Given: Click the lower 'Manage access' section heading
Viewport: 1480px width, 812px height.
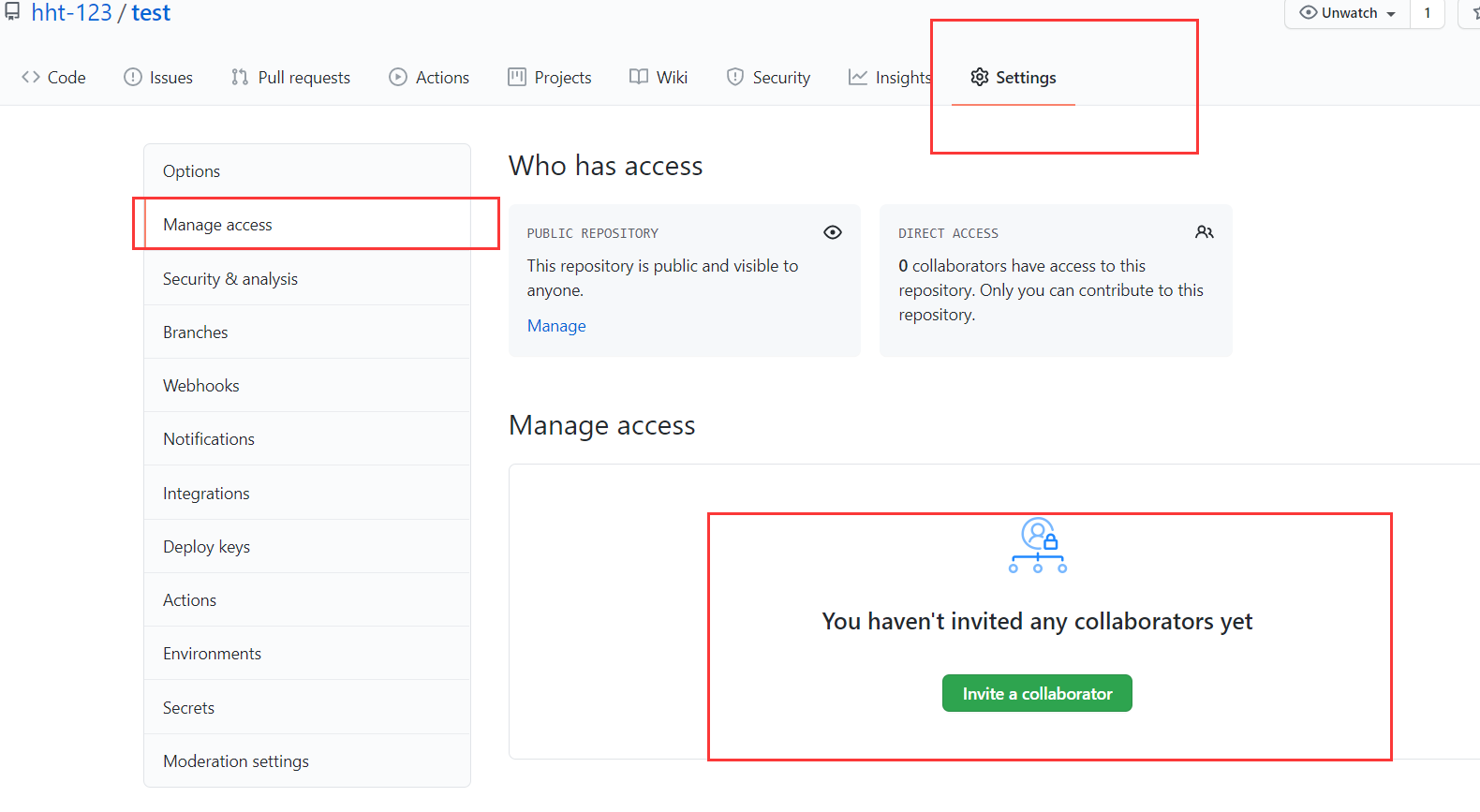Looking at the screenshot, I should click(601, 425).
